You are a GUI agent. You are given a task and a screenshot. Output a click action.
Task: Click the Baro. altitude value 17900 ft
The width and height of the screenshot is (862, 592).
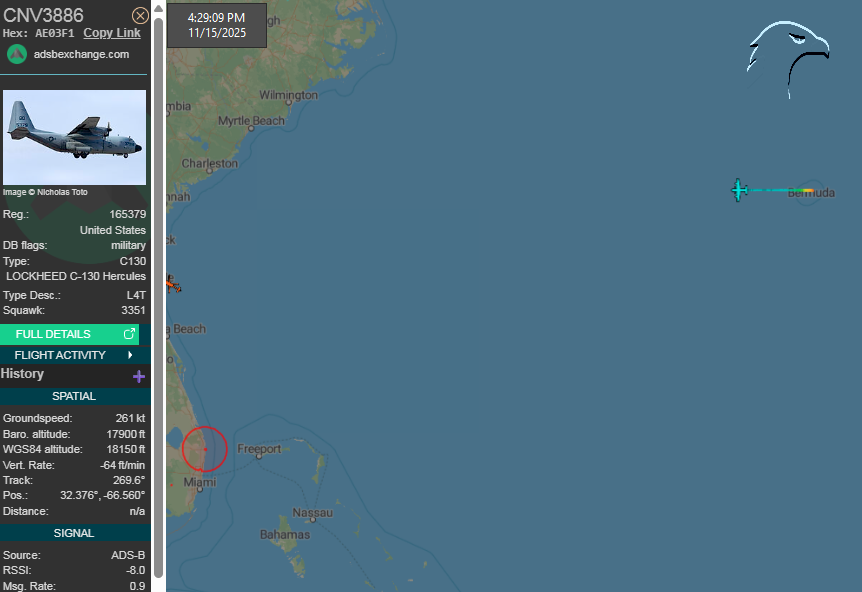[126, 434]
